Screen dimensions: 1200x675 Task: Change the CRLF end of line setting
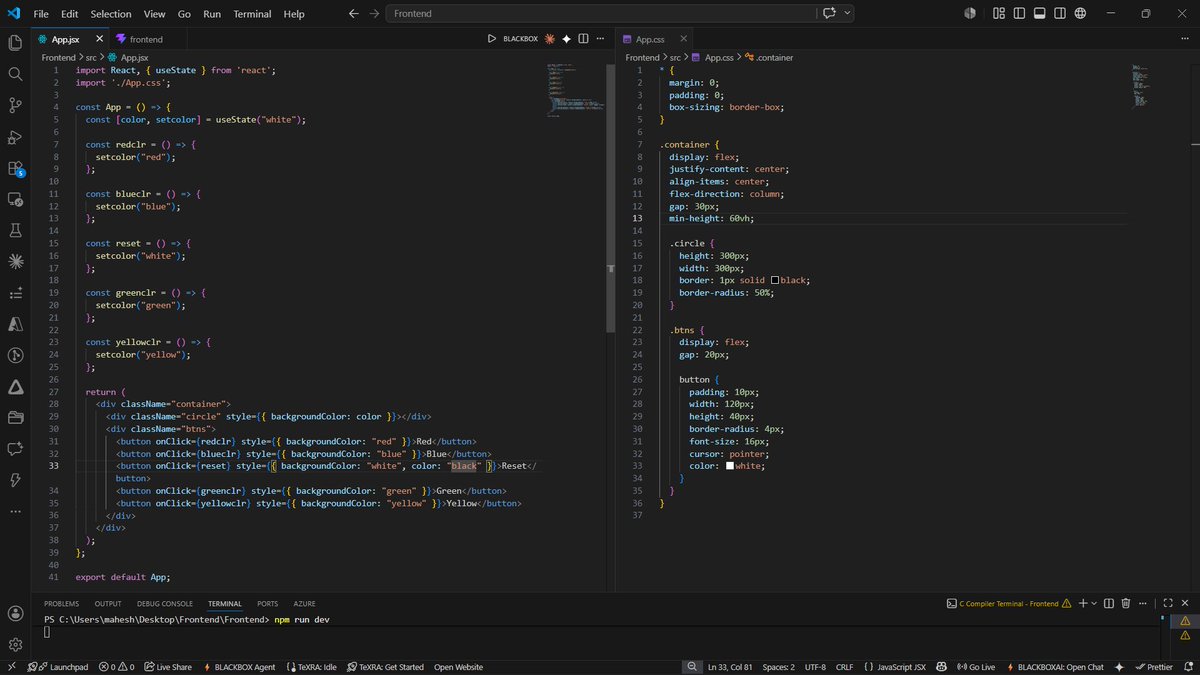(844, 667)
